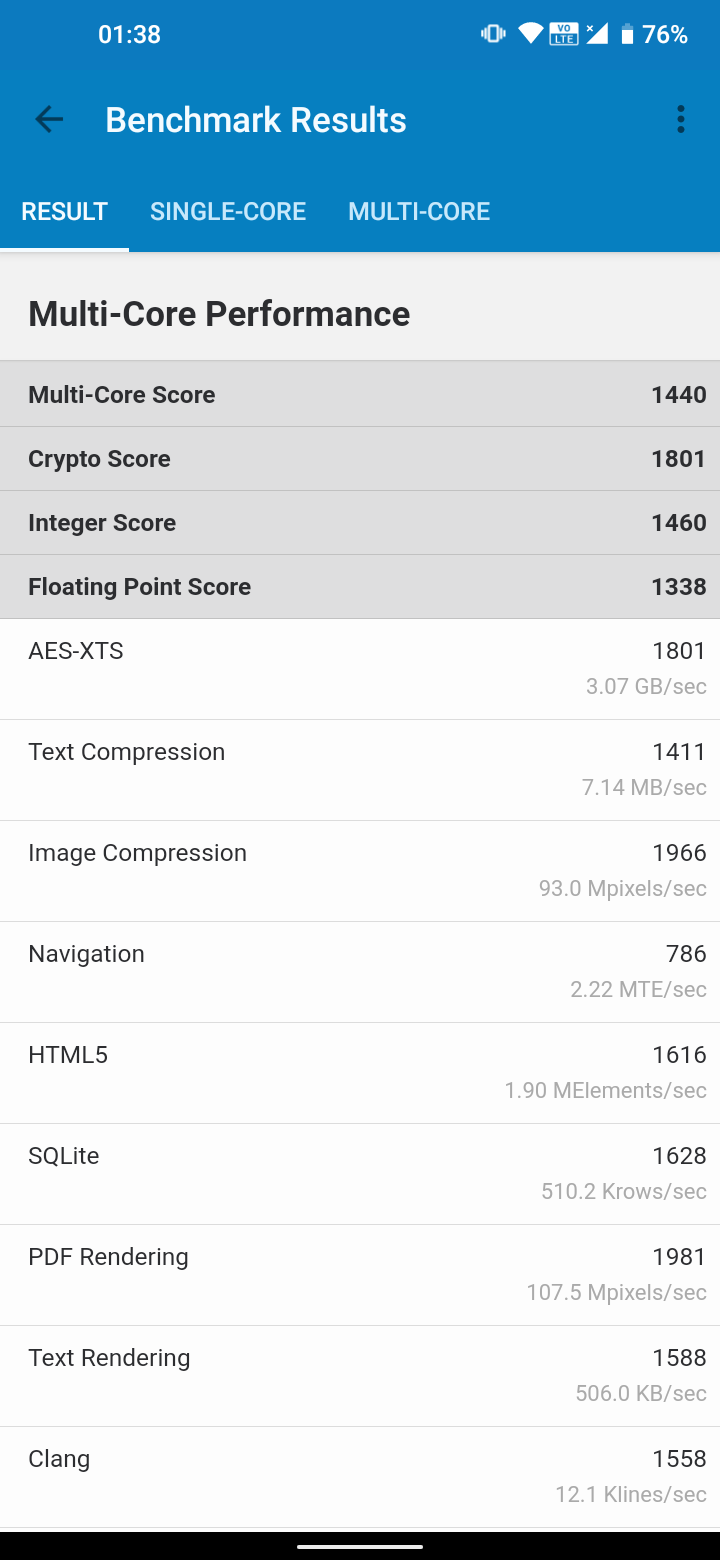Tap the VoLTE status icon
This screenshot has height=1560, width=720.
pyautogui.click(x=564, y=34)
